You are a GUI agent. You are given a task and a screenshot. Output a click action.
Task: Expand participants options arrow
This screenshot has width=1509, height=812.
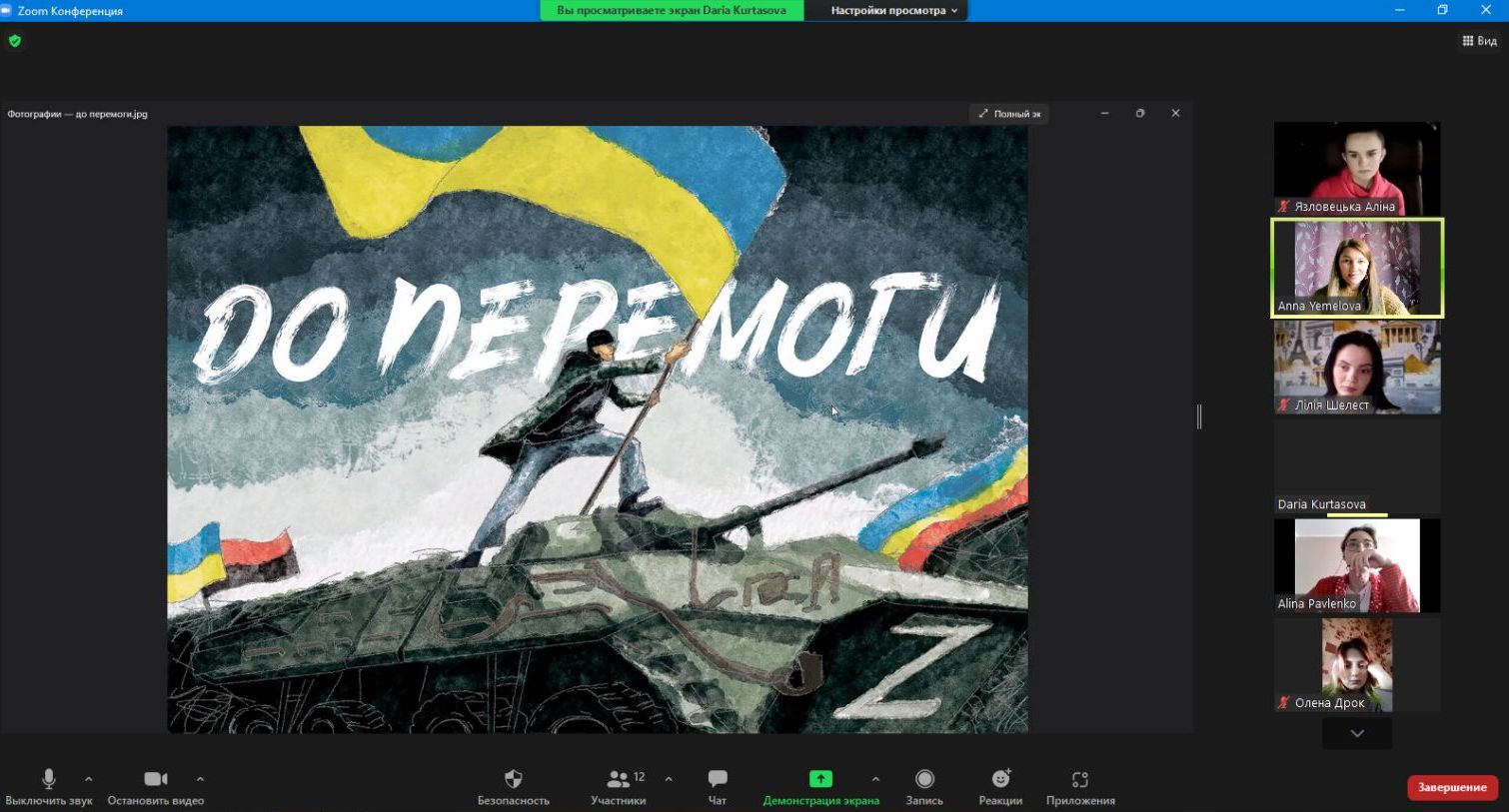point(669,779)
